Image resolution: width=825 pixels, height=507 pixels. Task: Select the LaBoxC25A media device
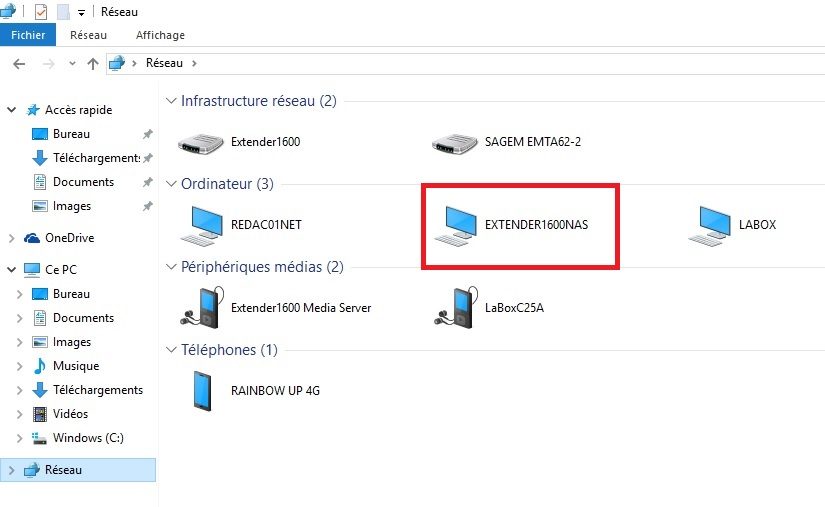(x=489, y=308)
